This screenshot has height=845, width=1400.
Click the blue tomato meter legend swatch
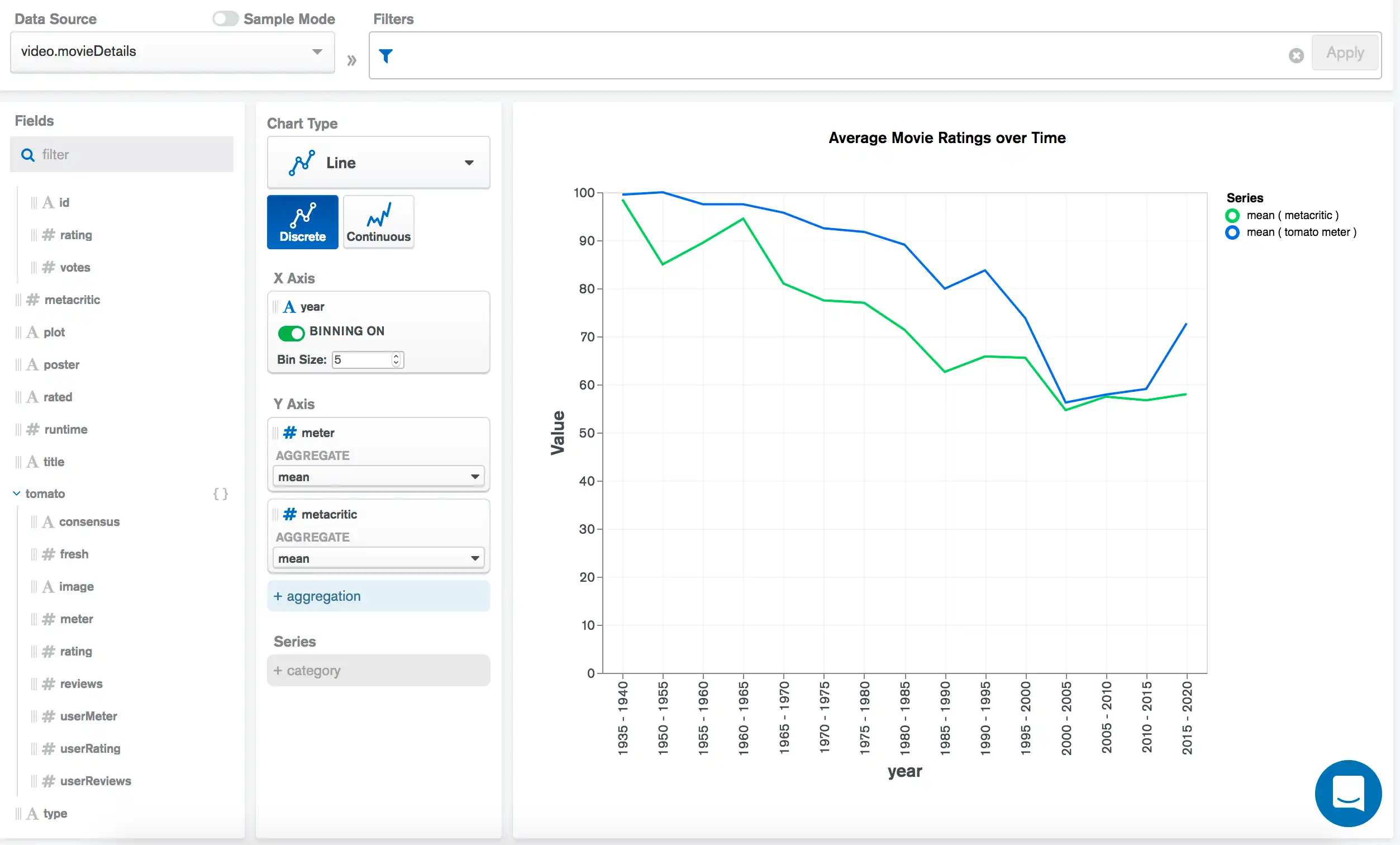tap(1232, 232)
